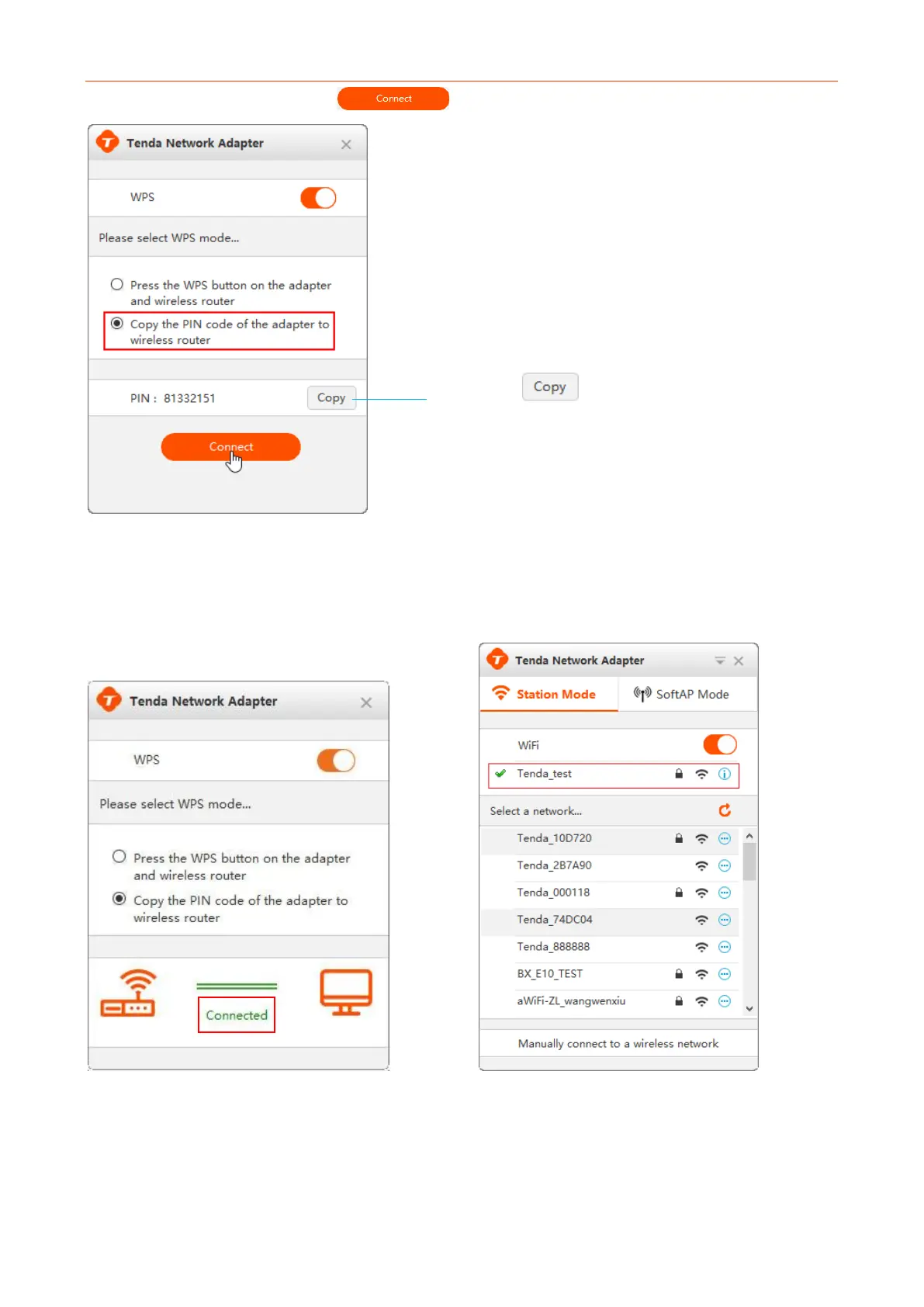The height and width of the screenshot is (1307, 924).
Task: Click the Connect button in the top WPS dialog
Action: click(230, 447)
